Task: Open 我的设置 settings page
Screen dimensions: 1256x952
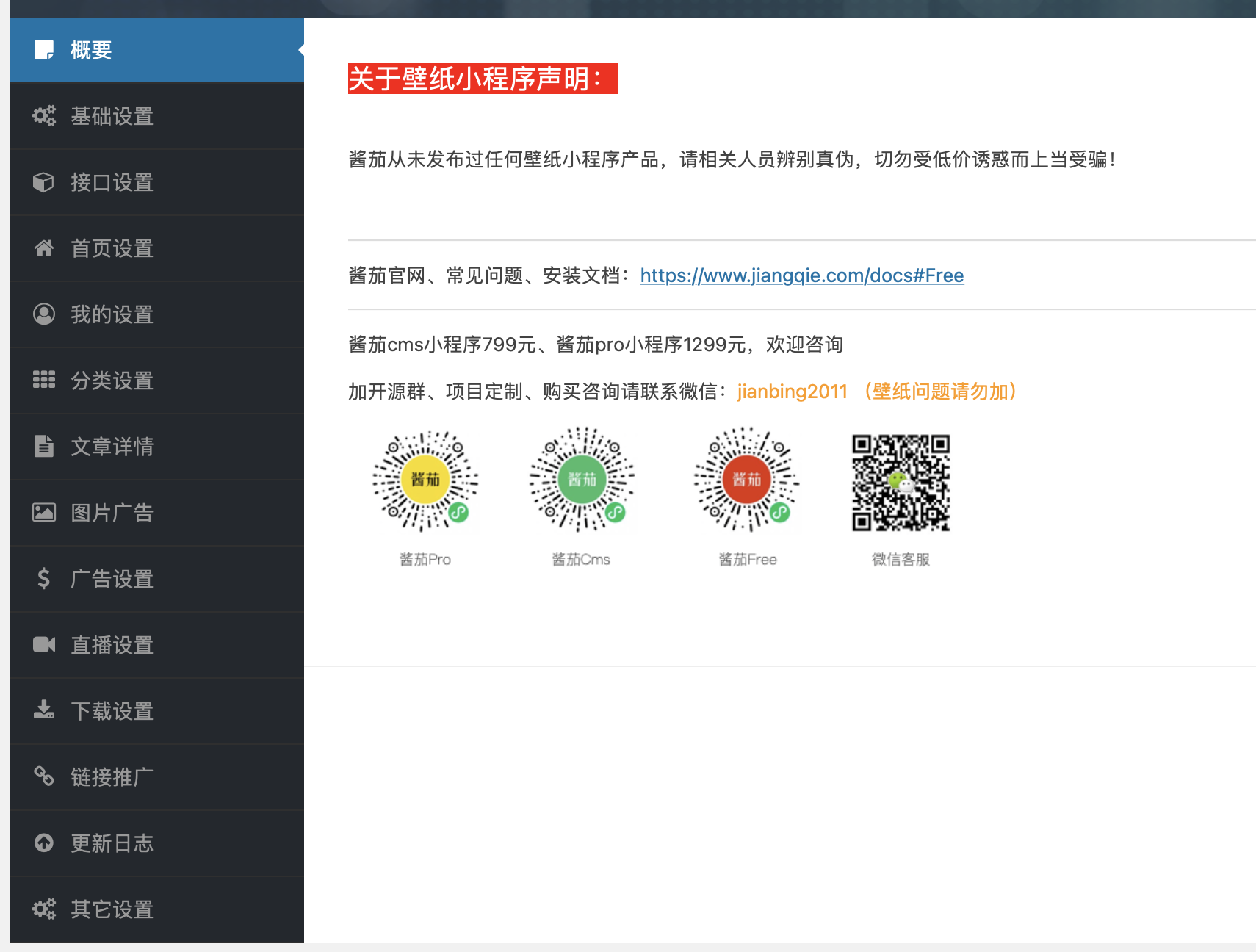Action: pos(157,314)
